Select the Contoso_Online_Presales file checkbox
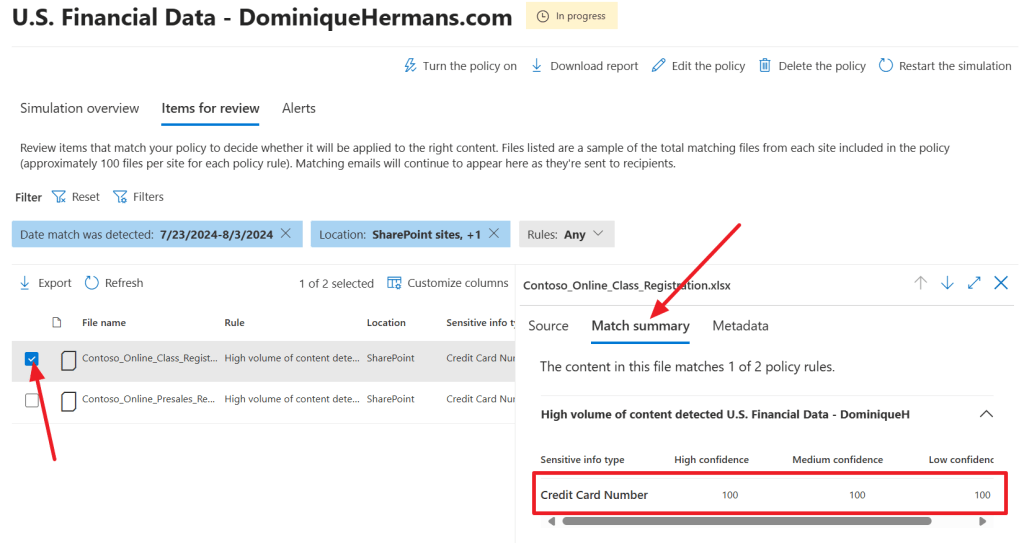The height and width of the screenshot is (543, 1024). [x=32, y=400]
